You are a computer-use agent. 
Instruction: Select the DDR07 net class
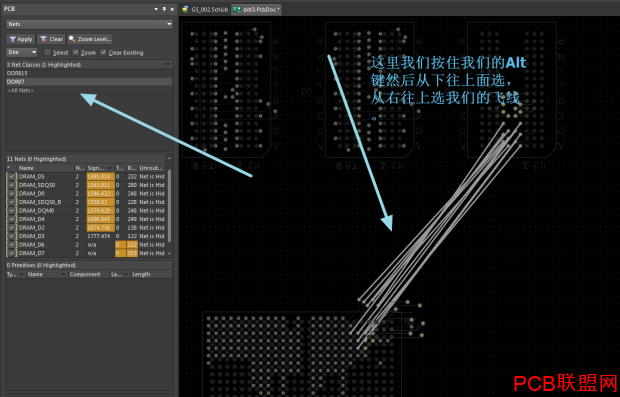click(x=89, y=82)
